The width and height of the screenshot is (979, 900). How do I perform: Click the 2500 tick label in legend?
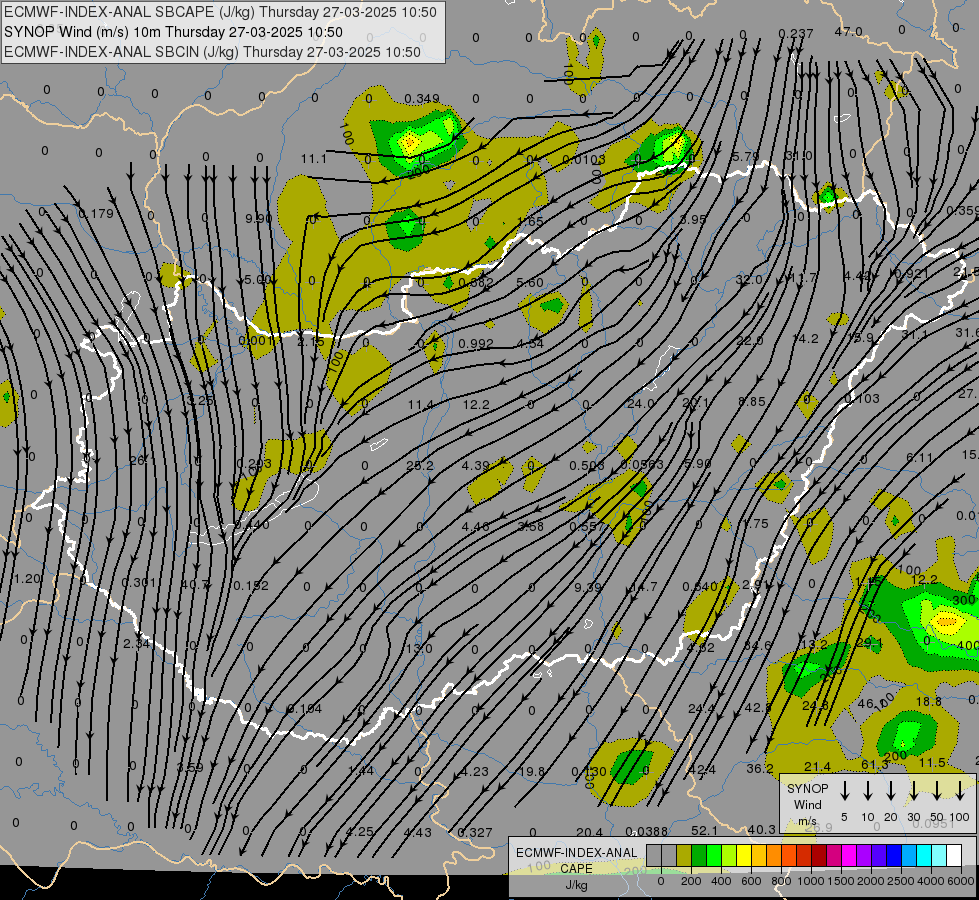pos(900,881)
